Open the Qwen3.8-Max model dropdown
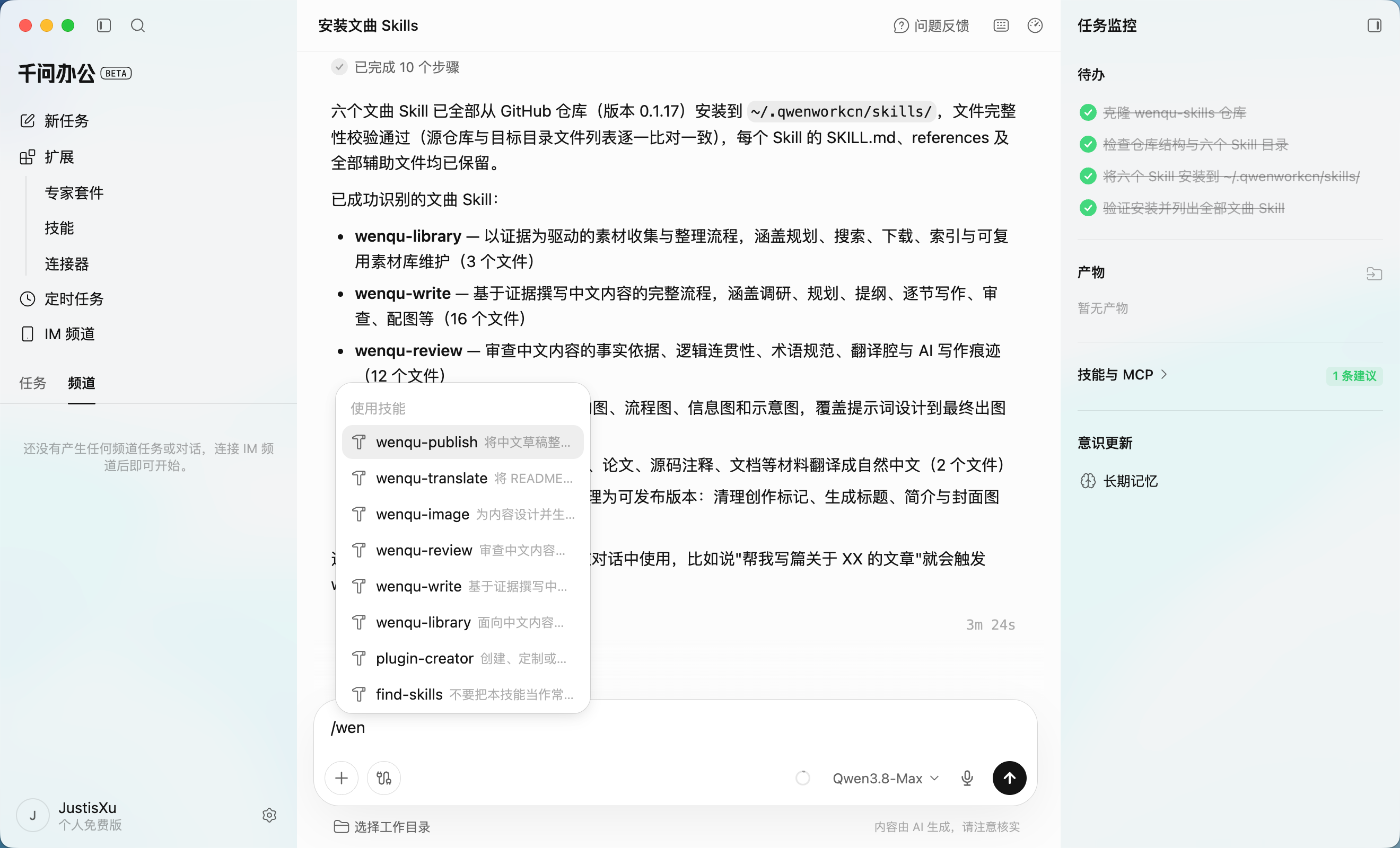The width and height of the screenshot is (1400, 848). tap(885, 778)
